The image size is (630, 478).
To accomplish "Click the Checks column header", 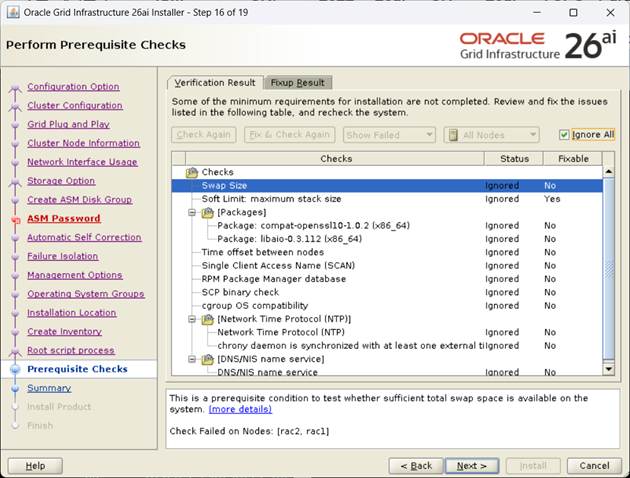I will [335, 159].
